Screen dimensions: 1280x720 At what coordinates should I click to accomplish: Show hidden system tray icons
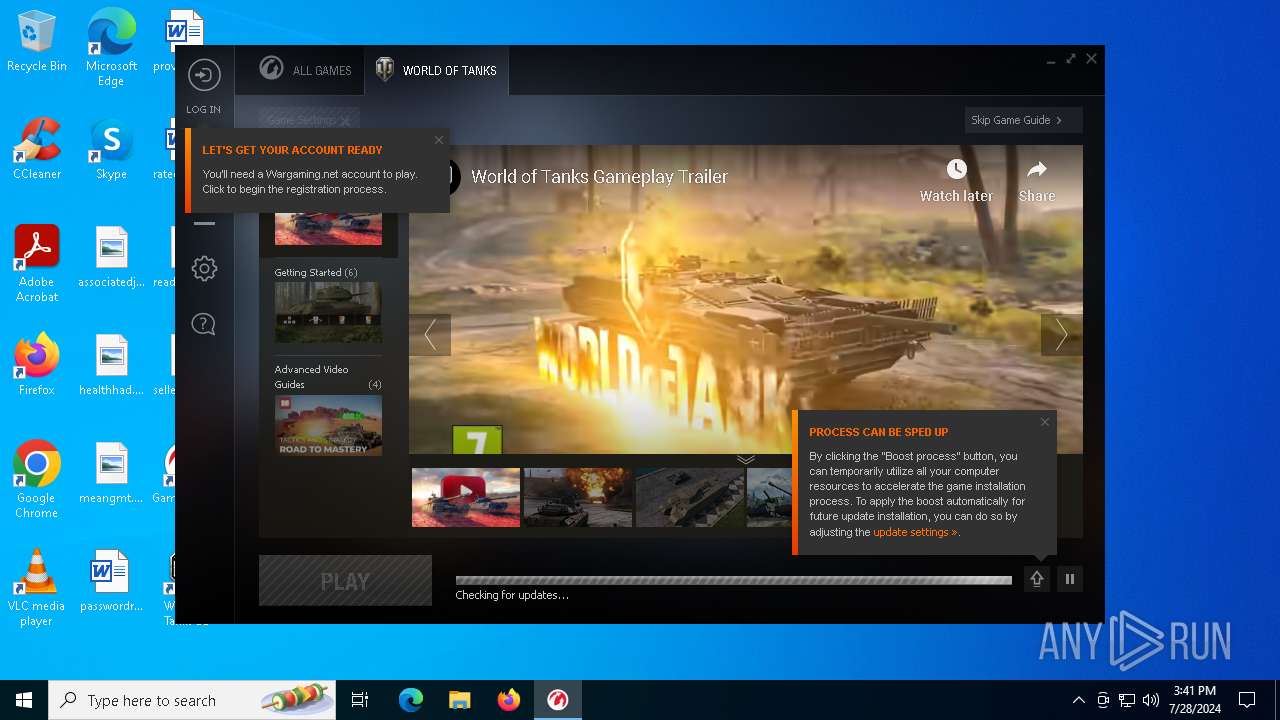click(1078, 700)
